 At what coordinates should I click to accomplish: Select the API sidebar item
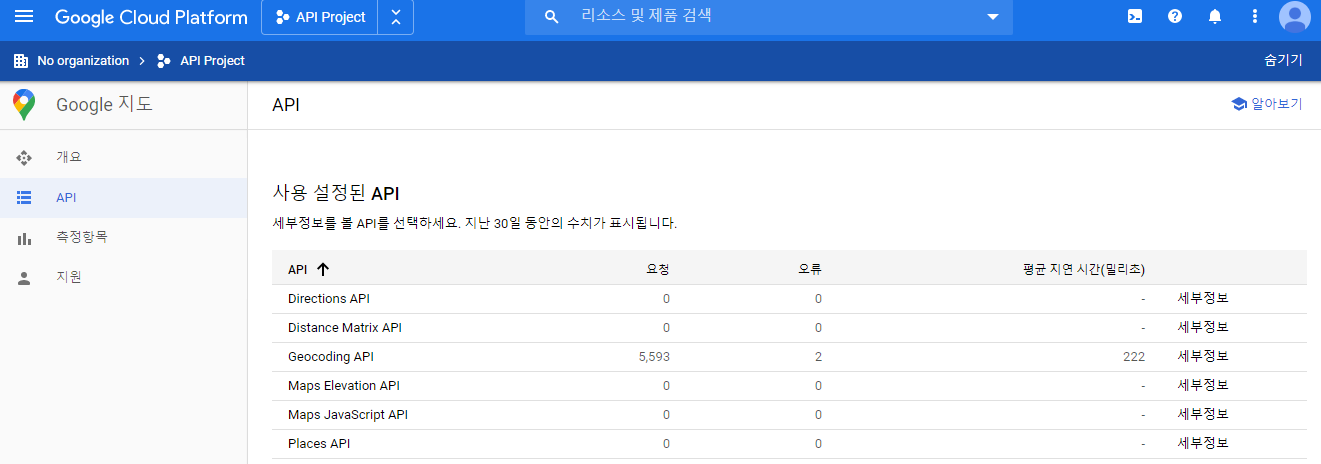click(123, 198)
